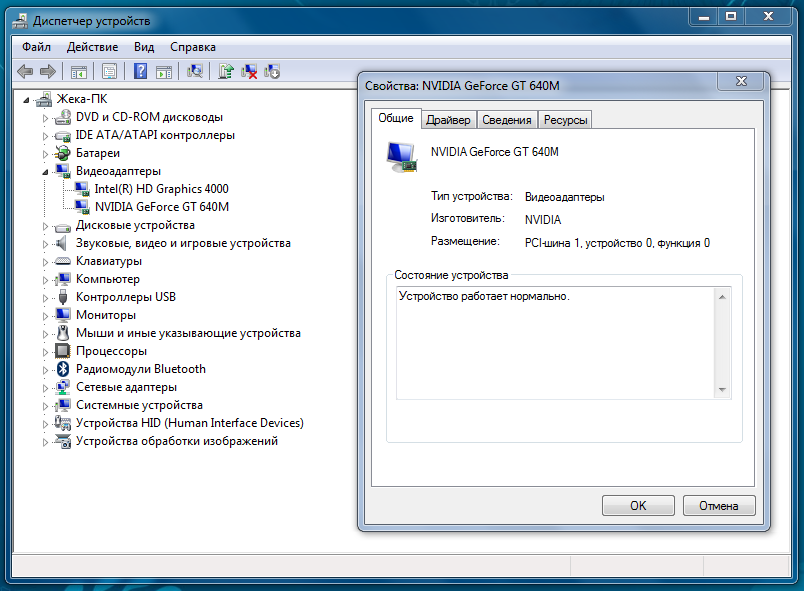Close the NVIDIA properties dialog
This screenshot has width=804, height=591.
pyautogui.click(x=741, y=81)
